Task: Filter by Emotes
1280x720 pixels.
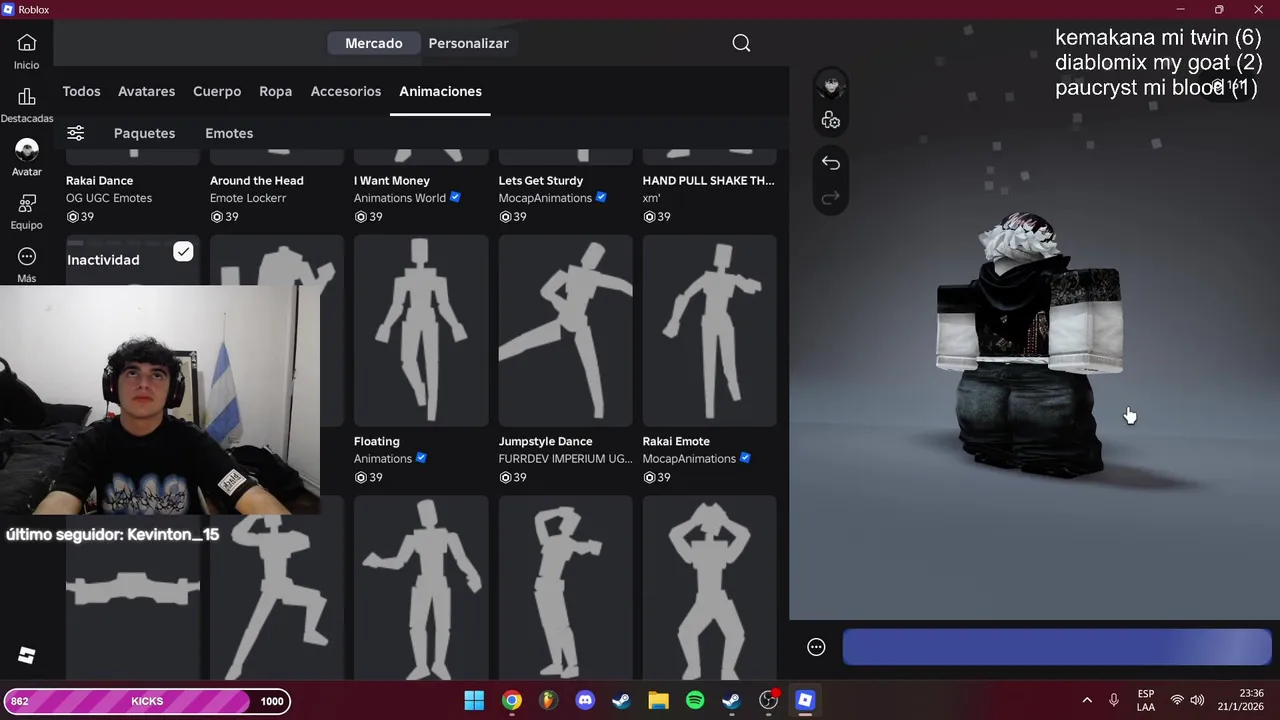Action: tap(229, 133)
